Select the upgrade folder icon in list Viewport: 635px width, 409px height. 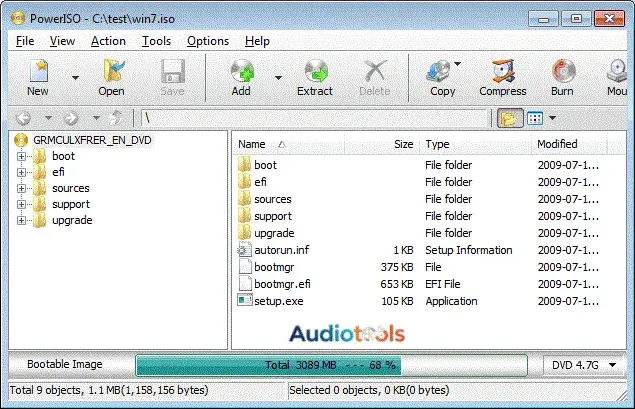(244, 233)
